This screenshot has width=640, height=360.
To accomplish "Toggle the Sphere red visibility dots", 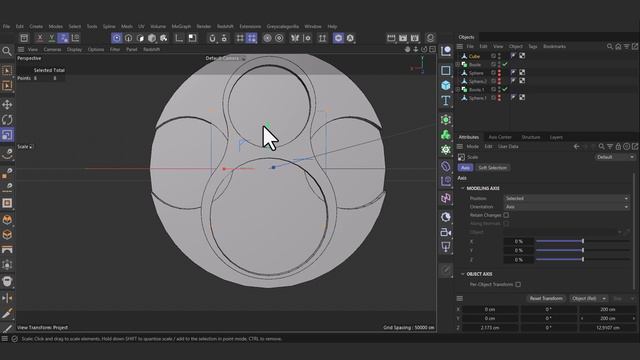I will (499, 73).
